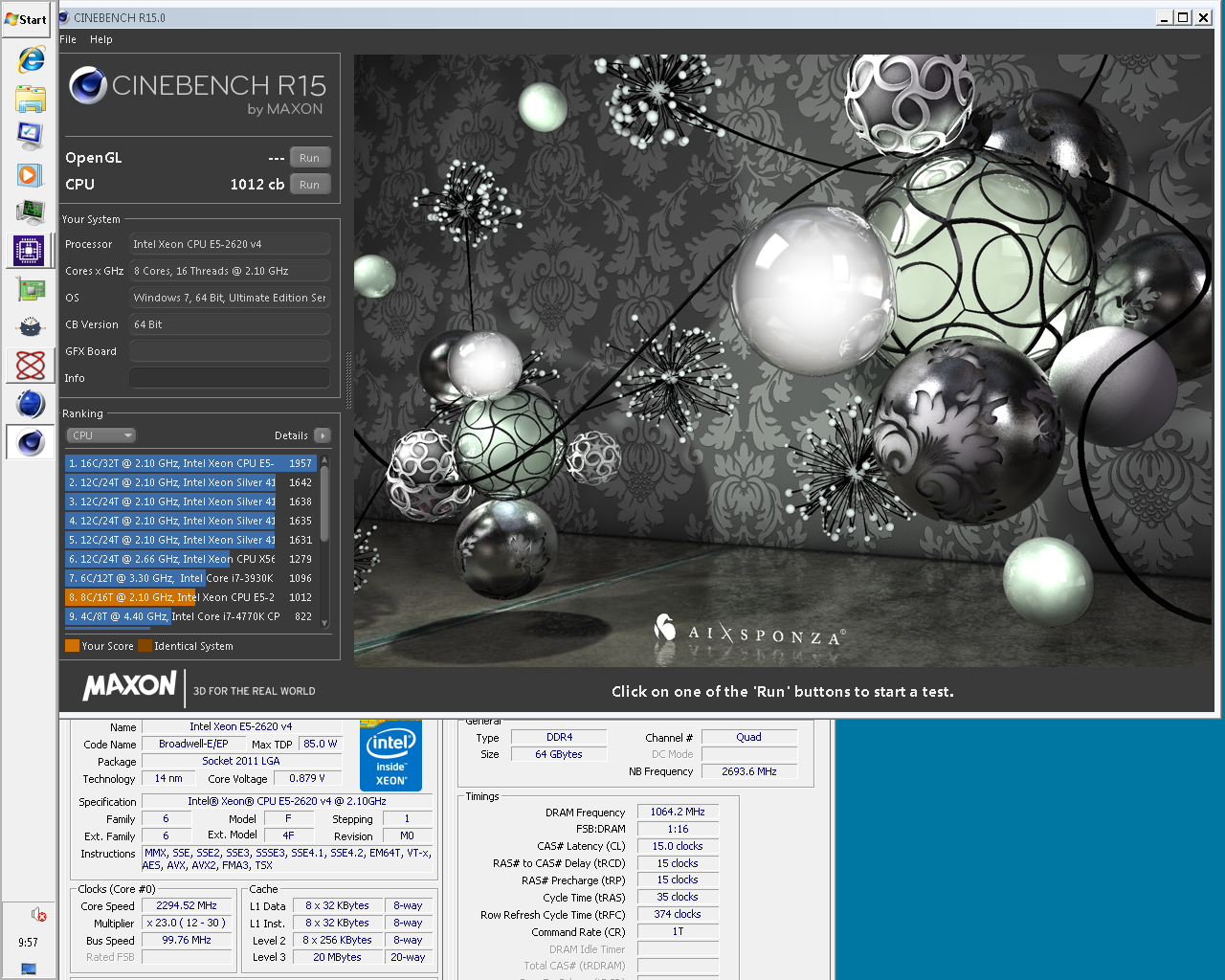This screenshot has height=980, width=1225.
Task: Click CPU-Z Package Socket 2011 LGA value
Action: pyautogui.click(x=241, y=761)
